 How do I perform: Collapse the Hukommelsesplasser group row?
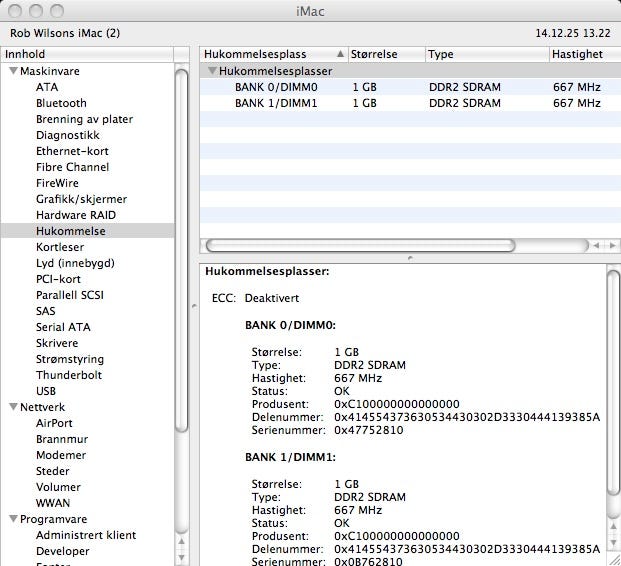[211, 72]
